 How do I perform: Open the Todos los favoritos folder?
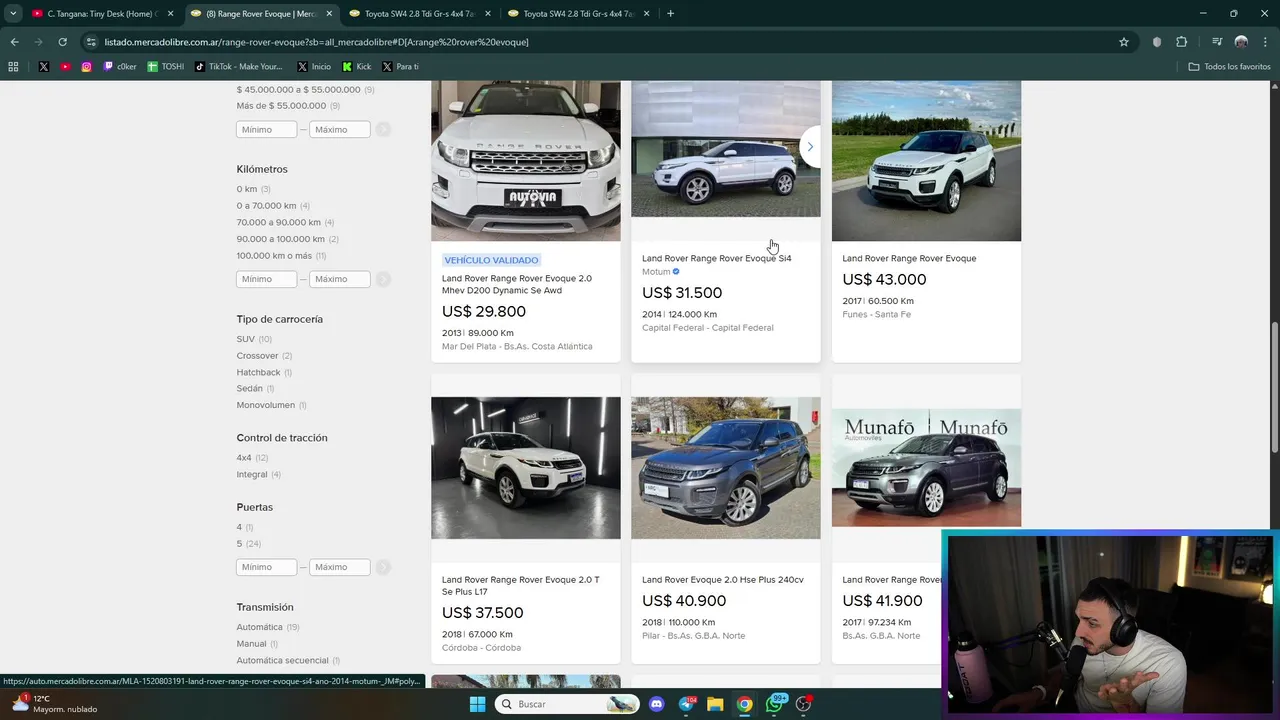pos(1229,67)
